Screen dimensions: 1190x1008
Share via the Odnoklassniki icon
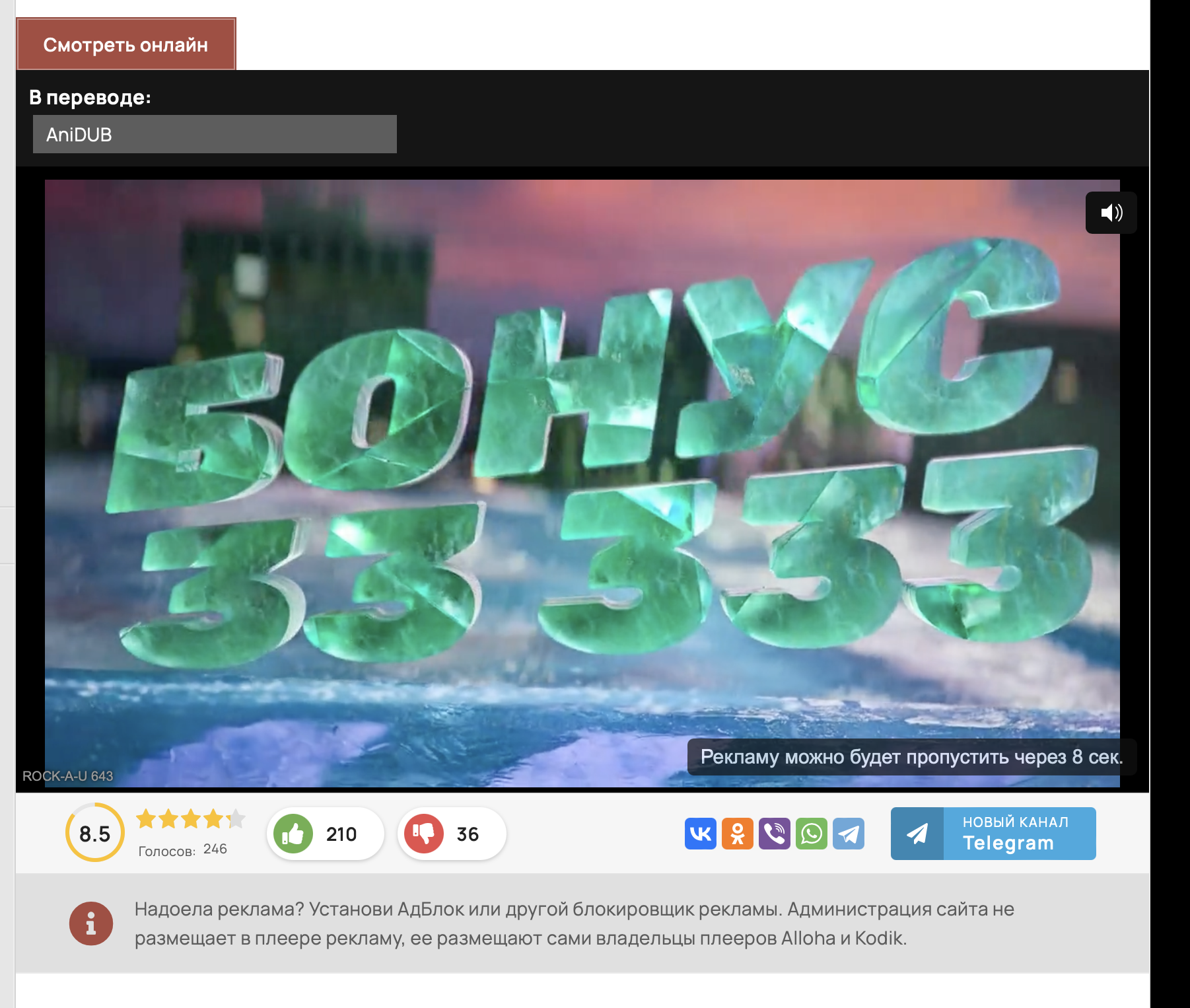738,834
